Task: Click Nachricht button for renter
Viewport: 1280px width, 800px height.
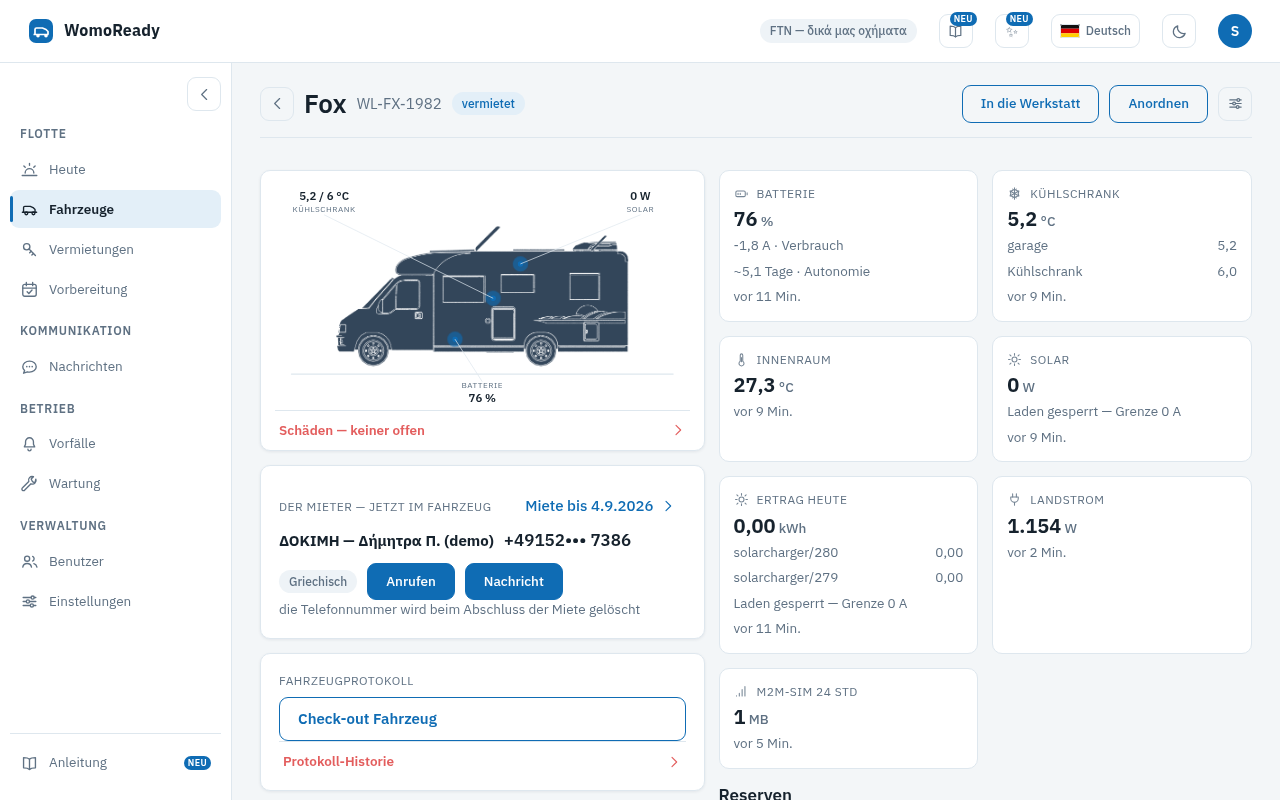Action: coord(514,581)
